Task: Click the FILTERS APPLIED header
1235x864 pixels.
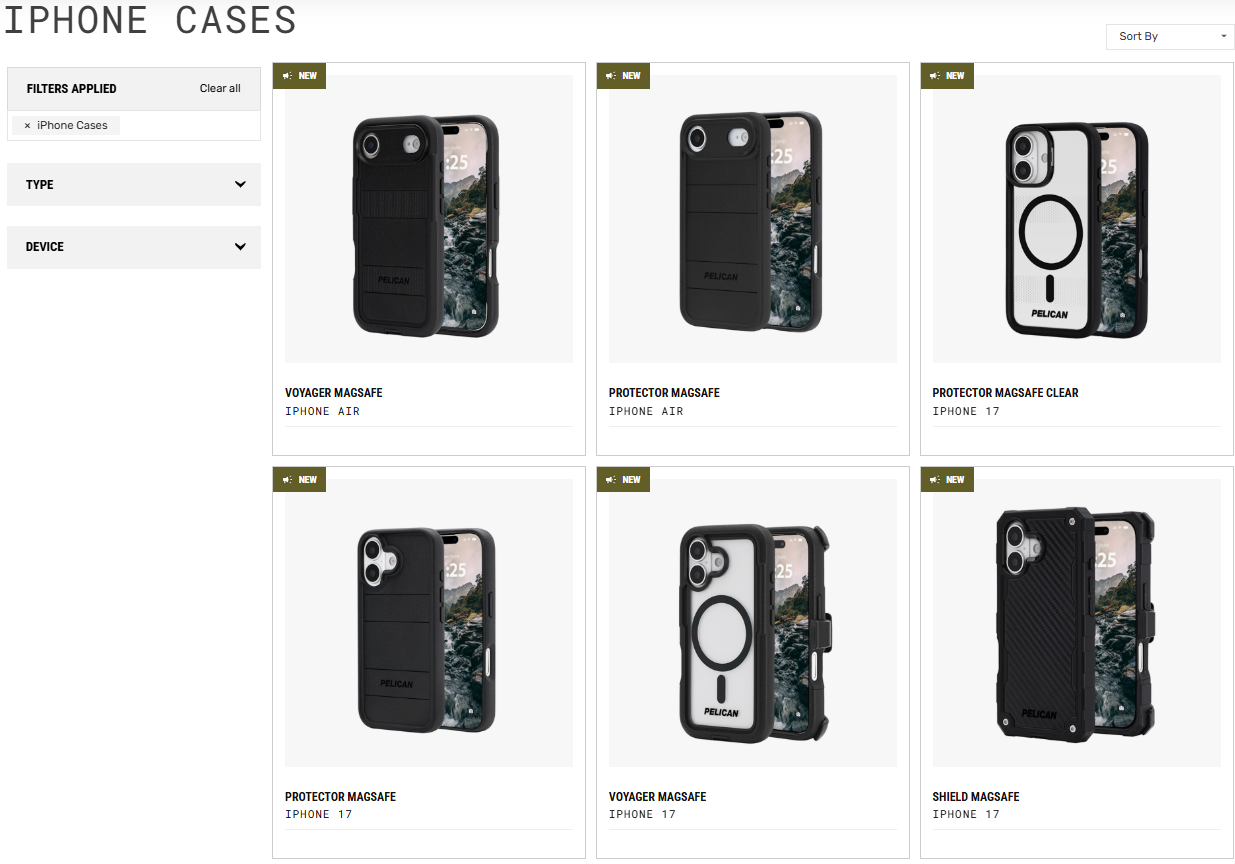Action: tap(72, 89)
